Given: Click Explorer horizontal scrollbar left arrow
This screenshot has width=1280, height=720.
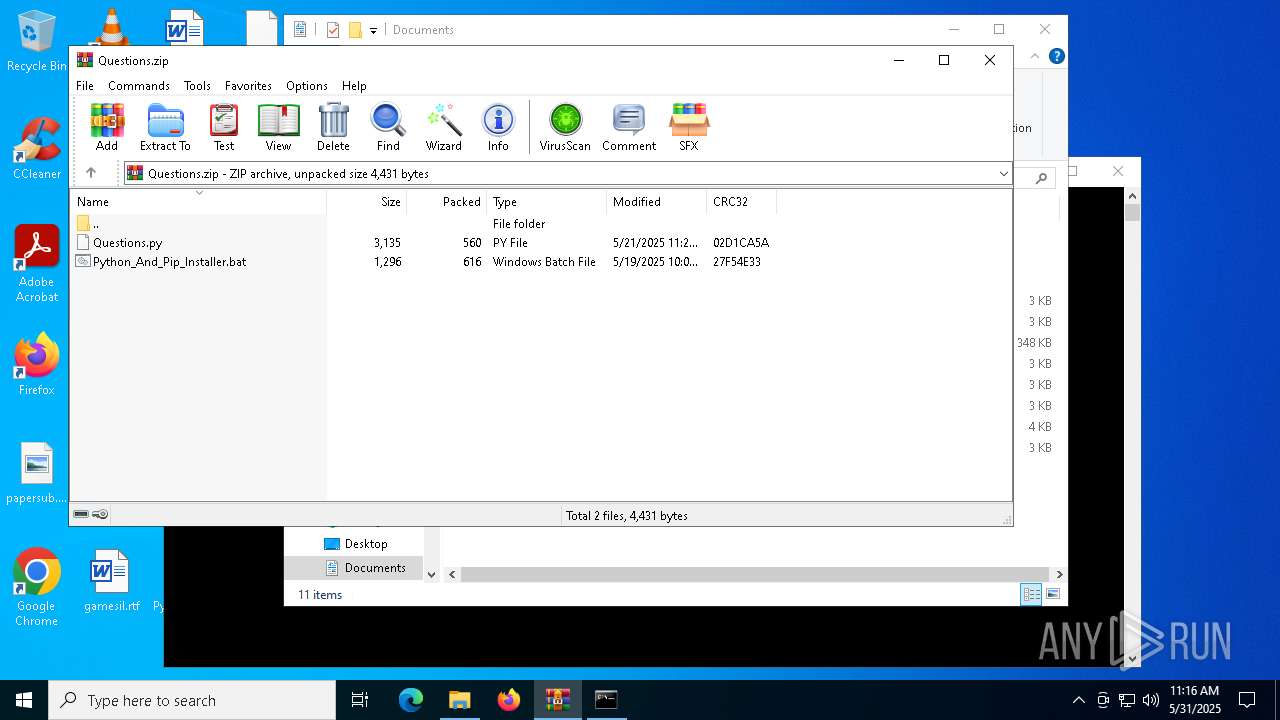Looking at the screenshot, I should click(x=452, y=574).
